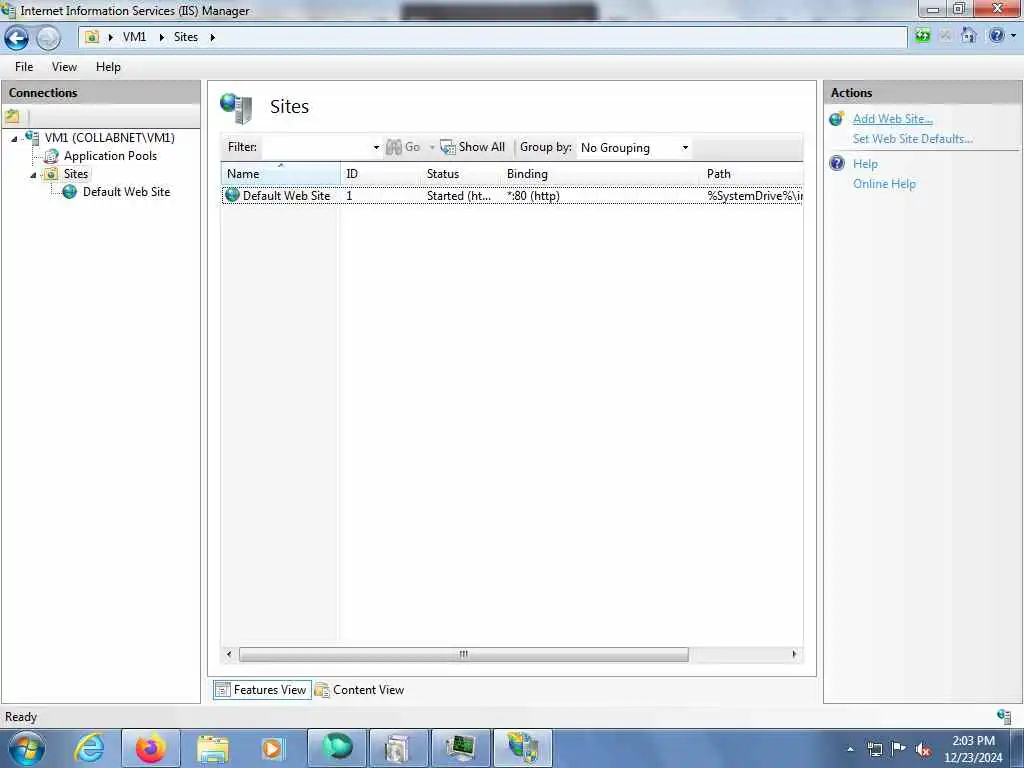
Task: Expand the Help icon dropdown in the toolbar
Action: [x=1014, y=36]
